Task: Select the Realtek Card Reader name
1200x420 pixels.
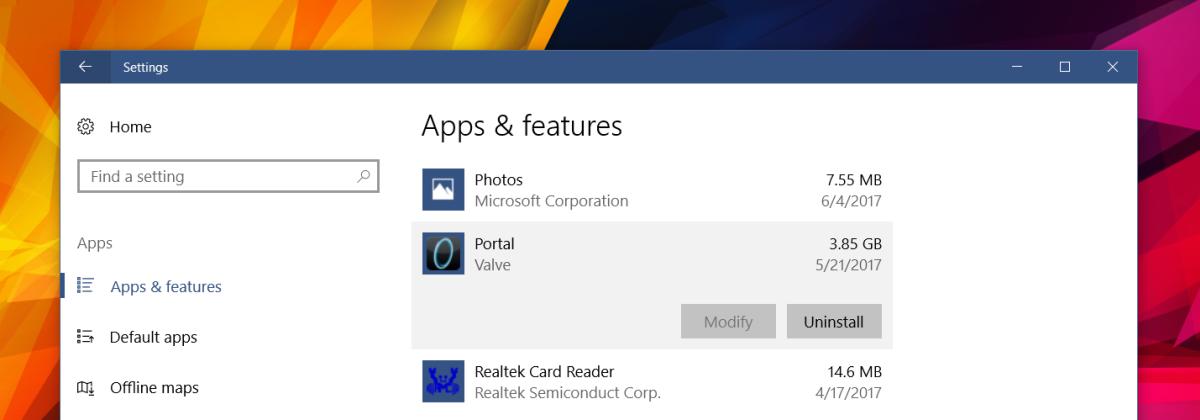Action: pyautogui.click(x=544, y=372)
